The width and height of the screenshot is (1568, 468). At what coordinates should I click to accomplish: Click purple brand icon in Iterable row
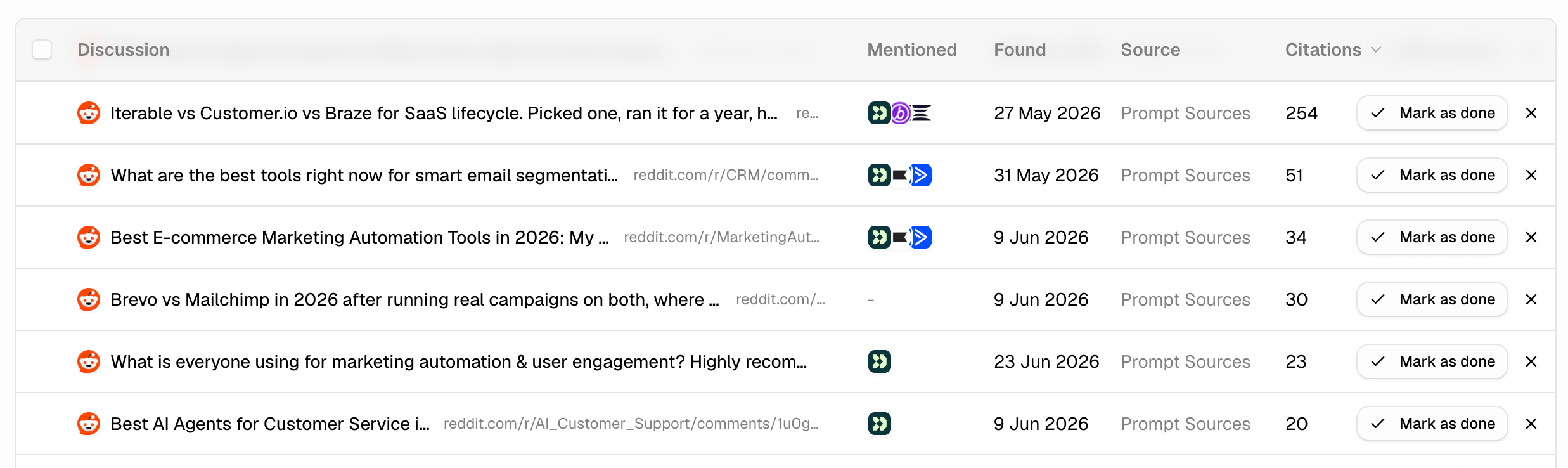point(901,113)
